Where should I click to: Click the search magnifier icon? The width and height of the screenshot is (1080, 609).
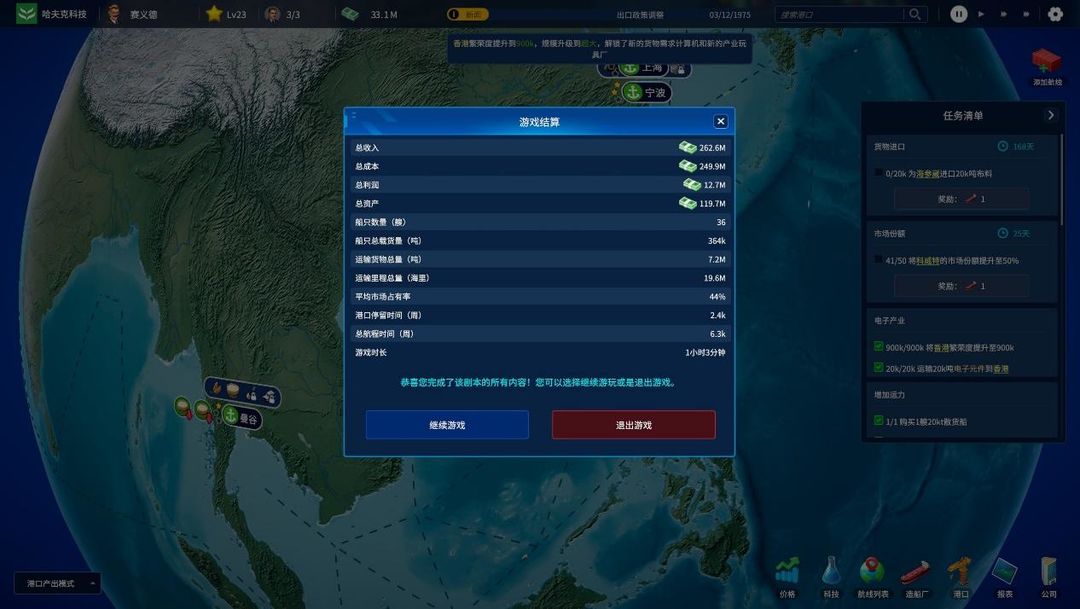click(915, 14)
